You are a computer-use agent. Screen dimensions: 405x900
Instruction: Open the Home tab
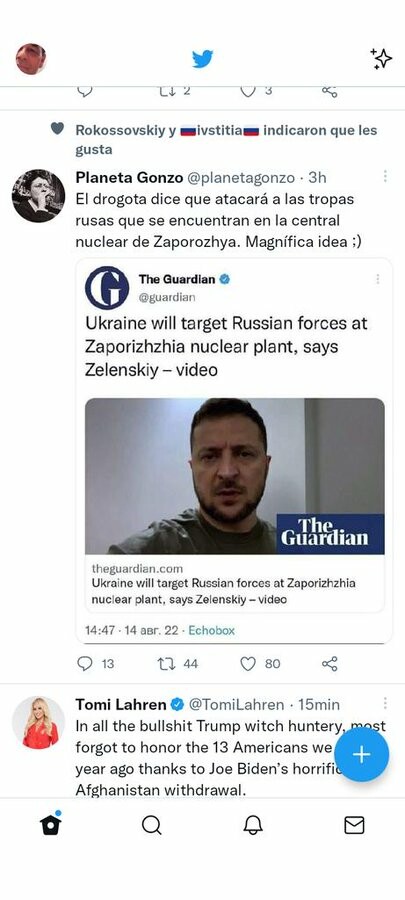click(50, 824)
